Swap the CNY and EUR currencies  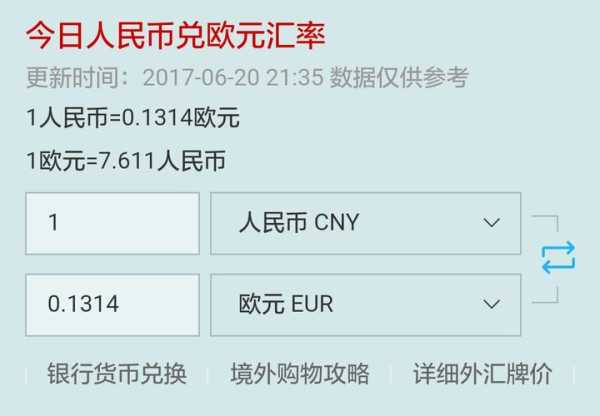click(558, 258)
